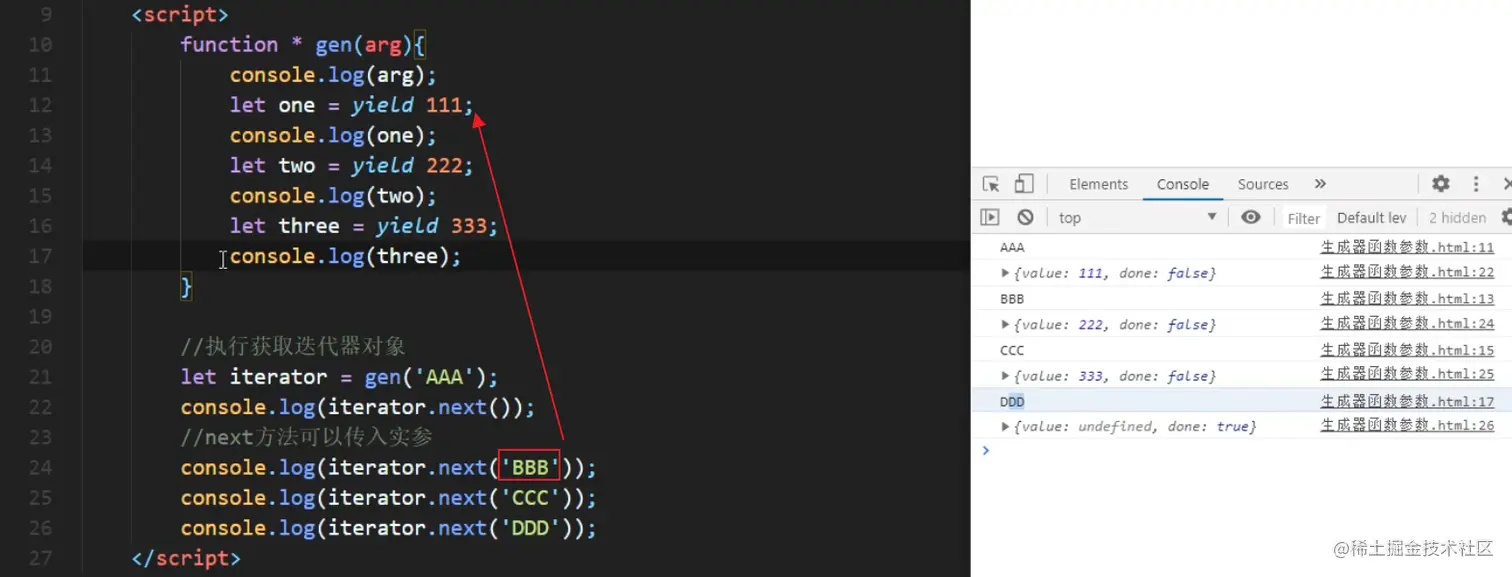
Task: Click the console.log(three); code line
Action: [346, 256]
